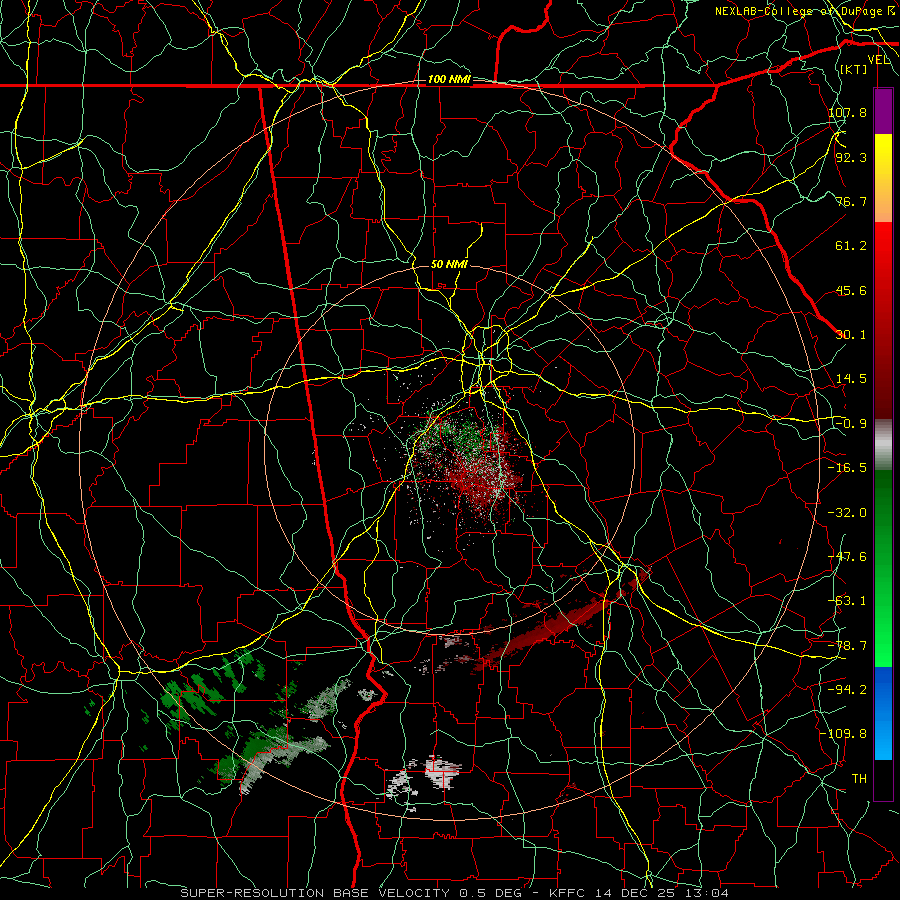
Task: Click the TH legend label
Action: [x=859, y=779]
